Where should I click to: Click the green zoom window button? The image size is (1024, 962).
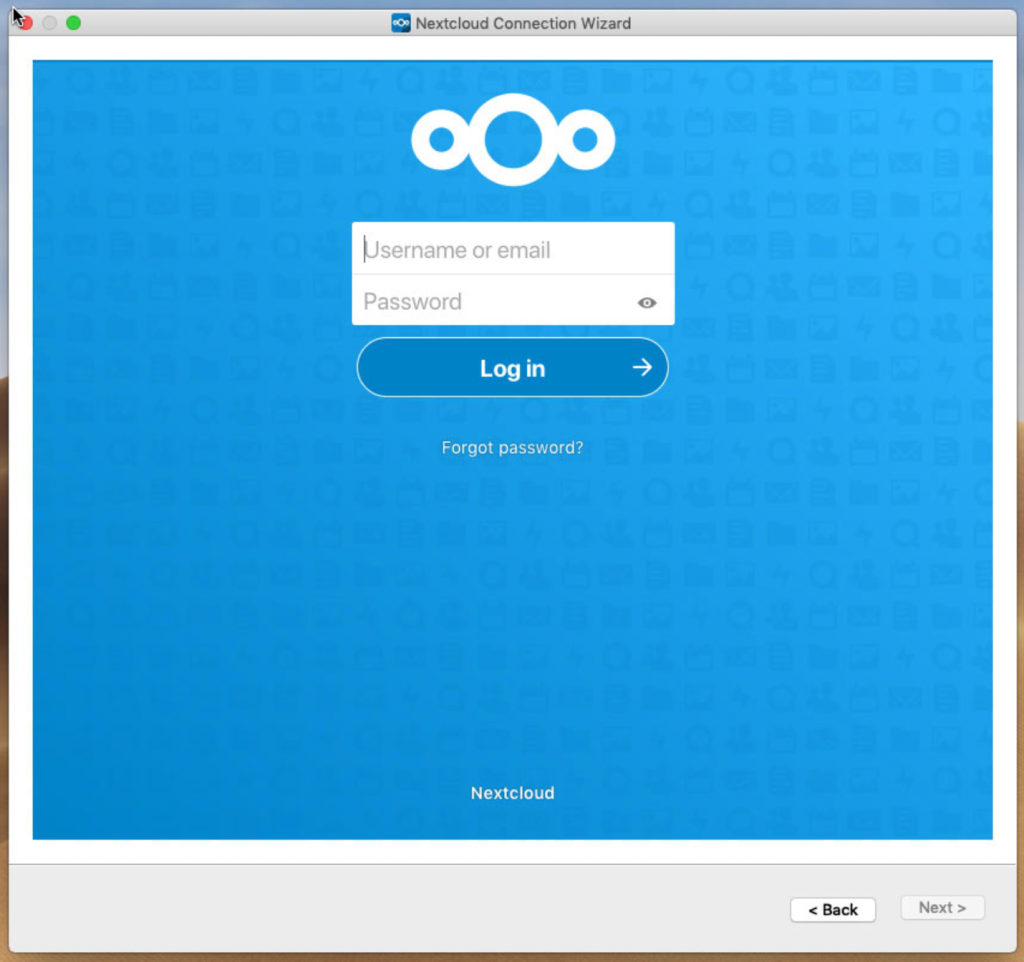73,23
